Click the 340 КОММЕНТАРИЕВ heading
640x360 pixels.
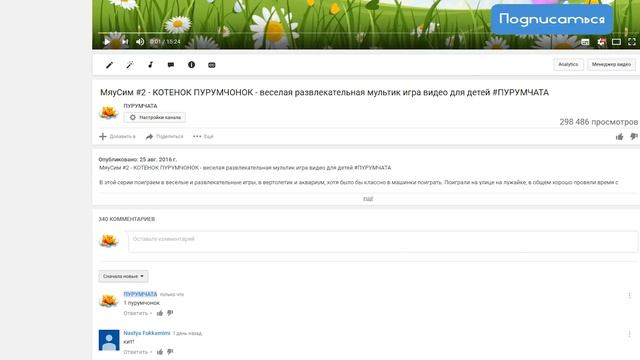coord(127,219)
